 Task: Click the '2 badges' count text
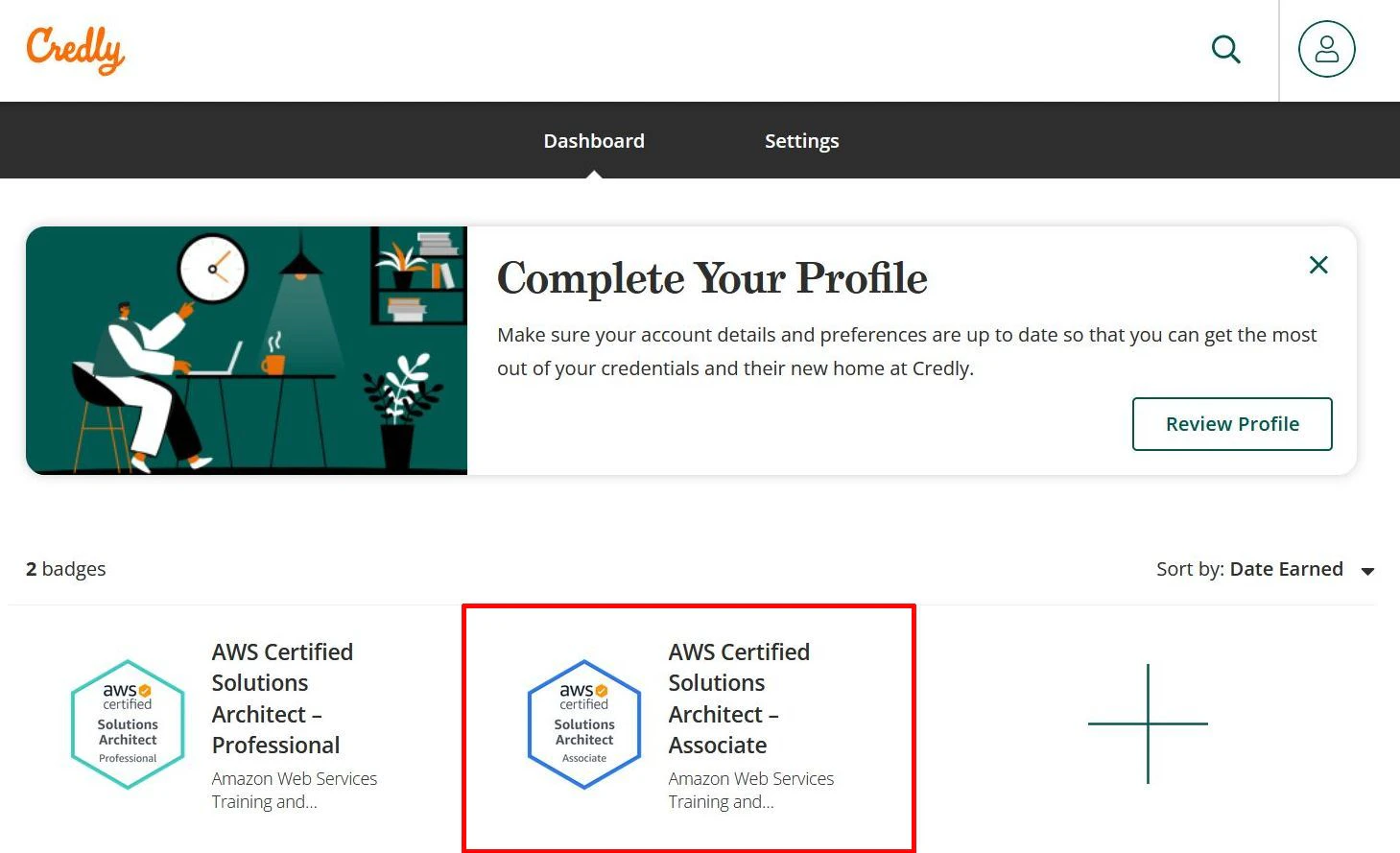66,569
